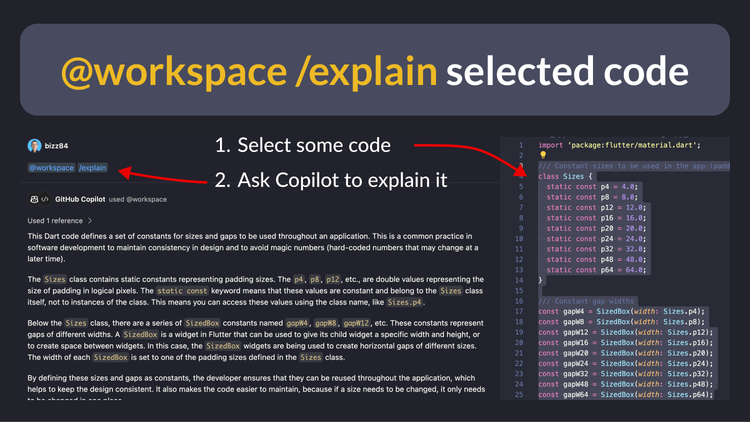750x422 pixels.
Task: Click the 'Used 1 reference' text
Action: click(x=55, y=221)
